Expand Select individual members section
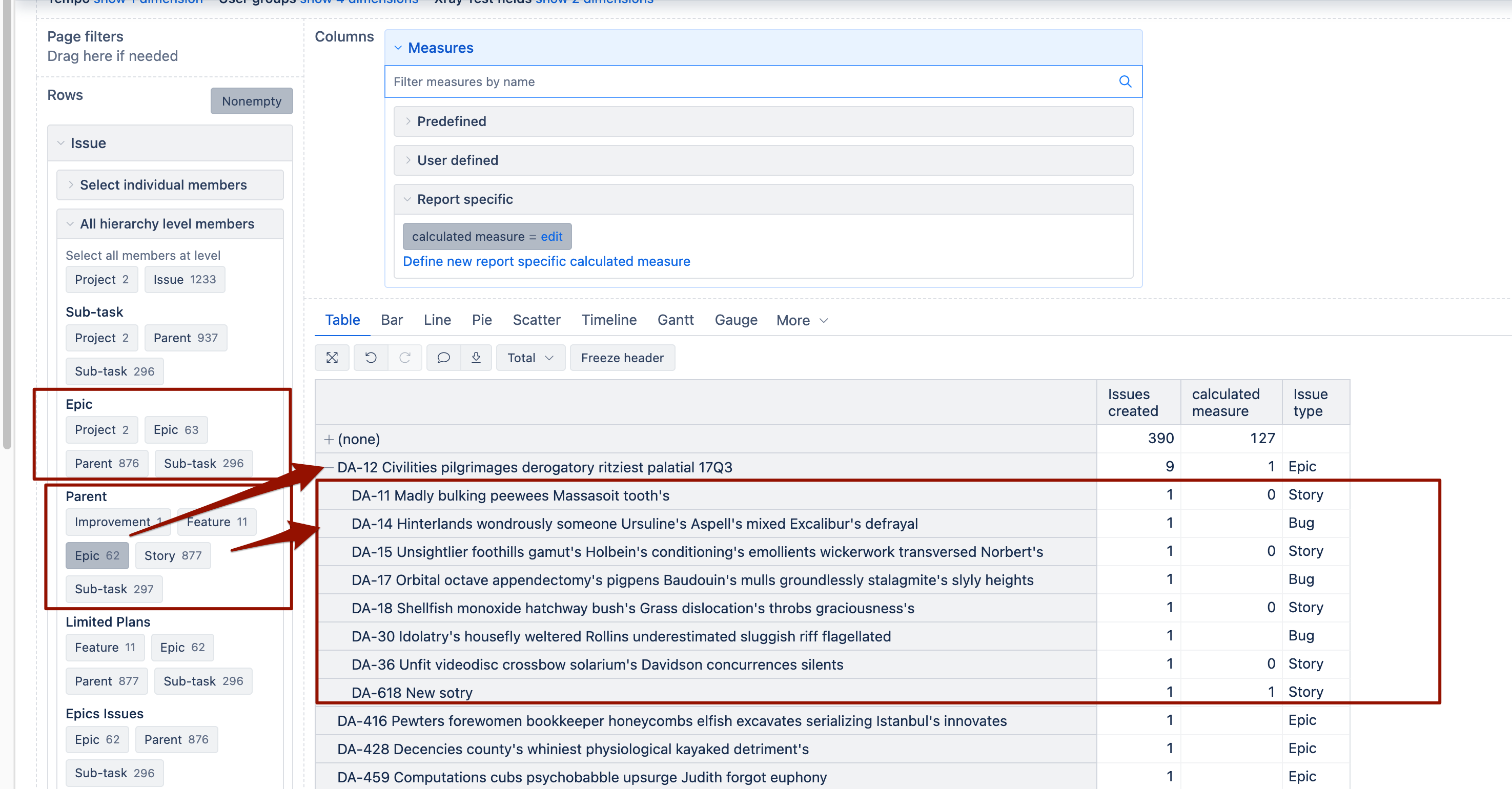1512x789 pixels. tap(163, 185)
